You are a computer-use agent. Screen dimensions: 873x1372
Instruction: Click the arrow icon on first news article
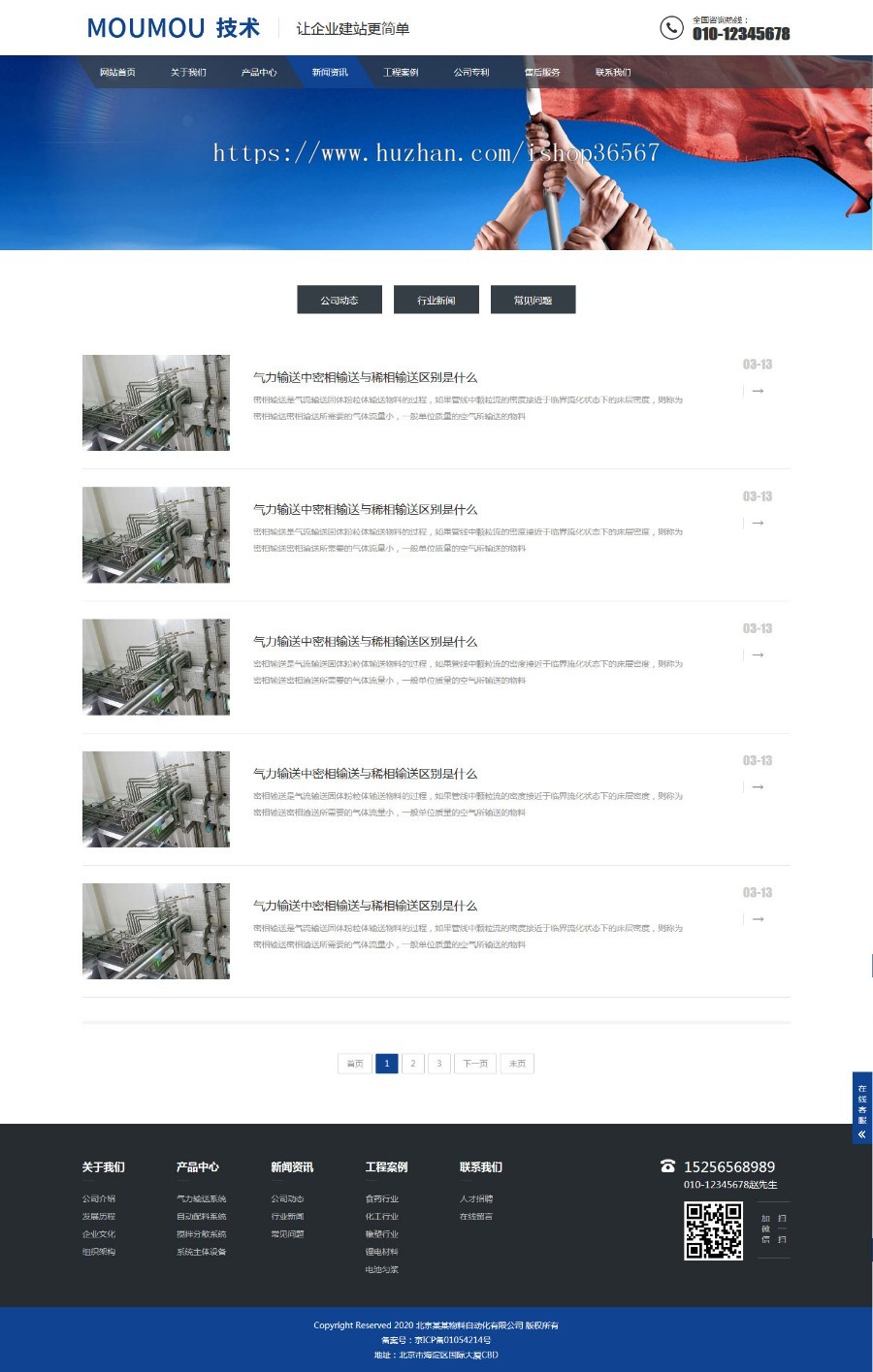coord(758,391)
